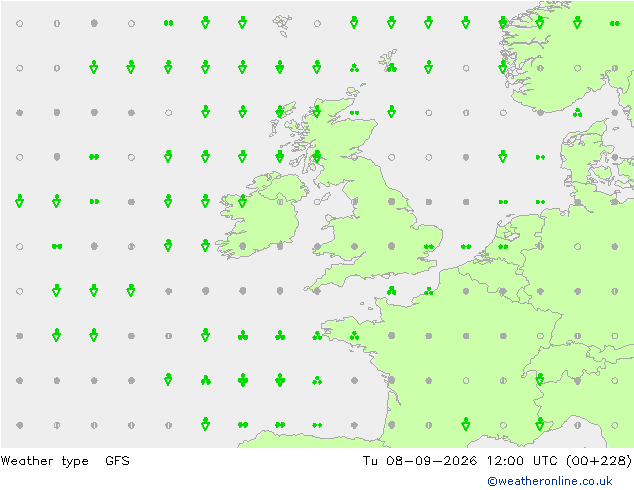Select the green shower symbol in southwestern France
Viewport: 634px width, 490px height.
(x=465, y=424)
